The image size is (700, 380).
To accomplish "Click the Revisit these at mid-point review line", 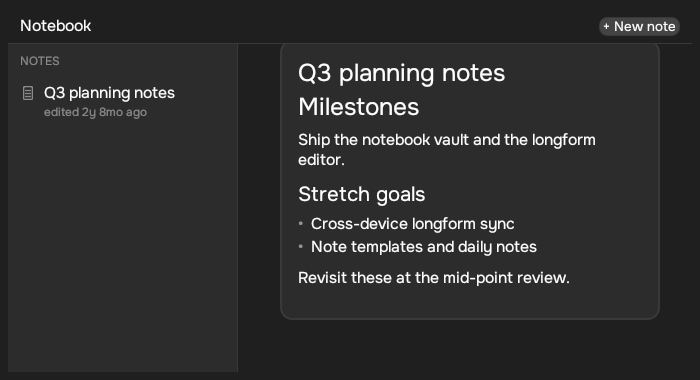I will pyautogui.click(x=433, y=278).
